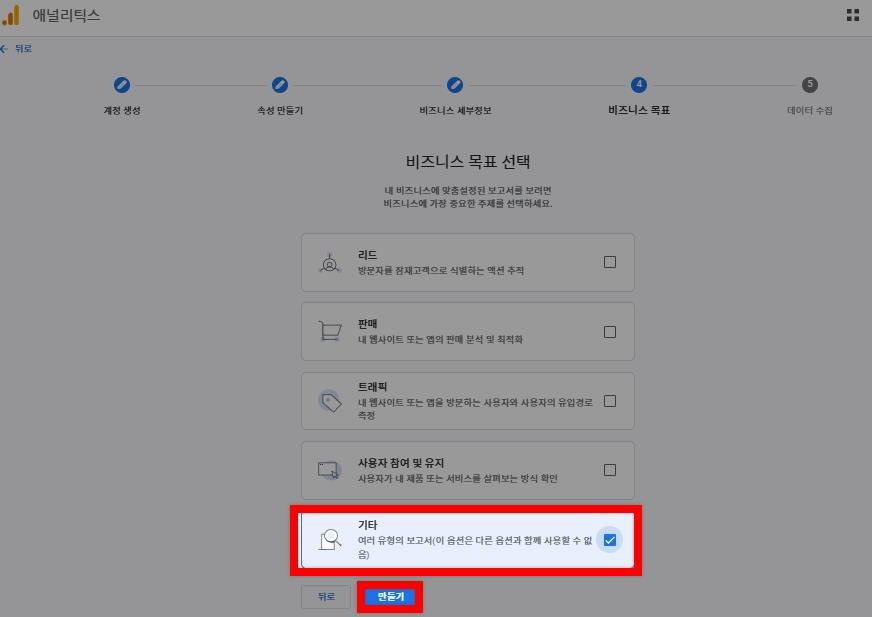
Task: Uncheck the 기타 checkbox
Action: point(610,540)
